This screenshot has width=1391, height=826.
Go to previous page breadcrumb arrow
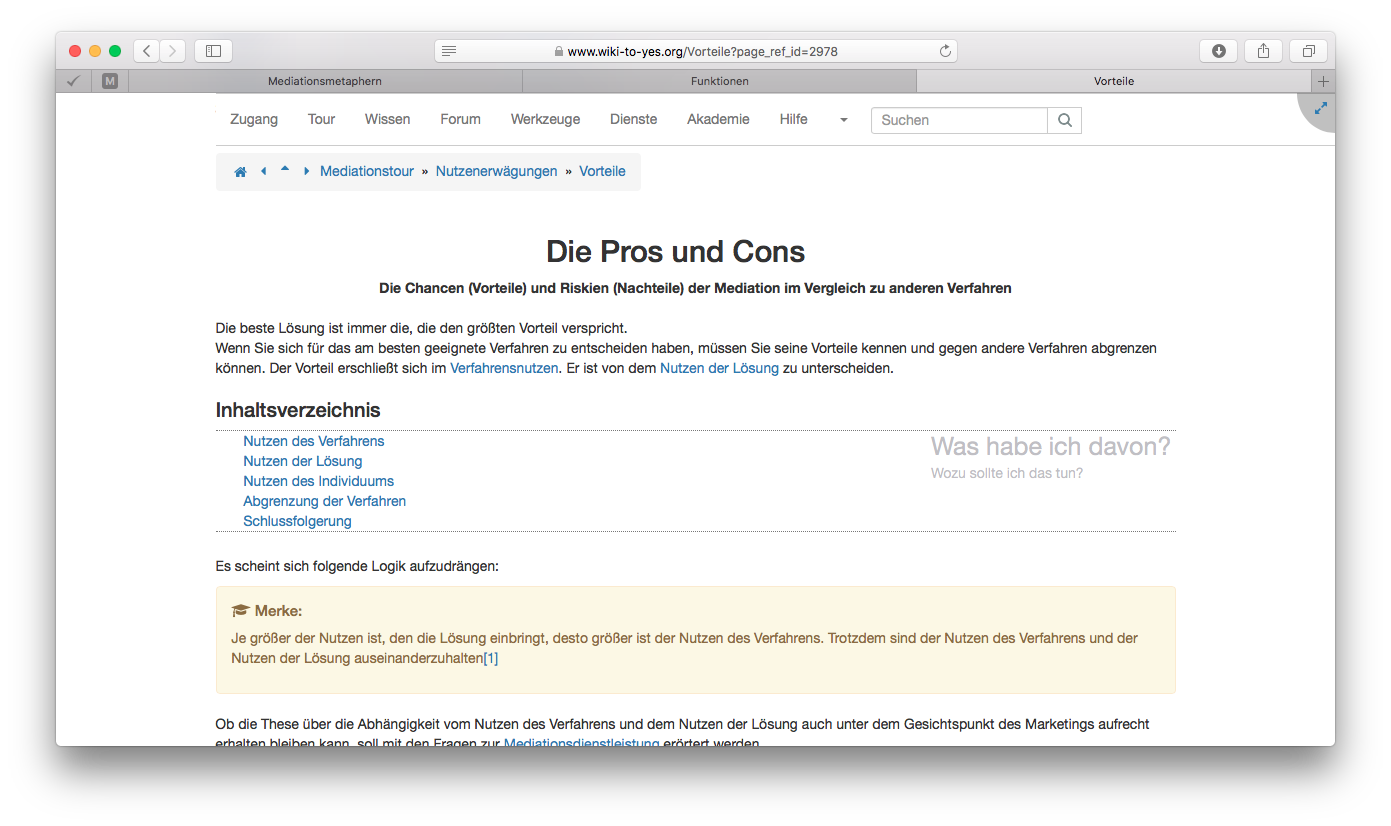(x=264, y=172)
